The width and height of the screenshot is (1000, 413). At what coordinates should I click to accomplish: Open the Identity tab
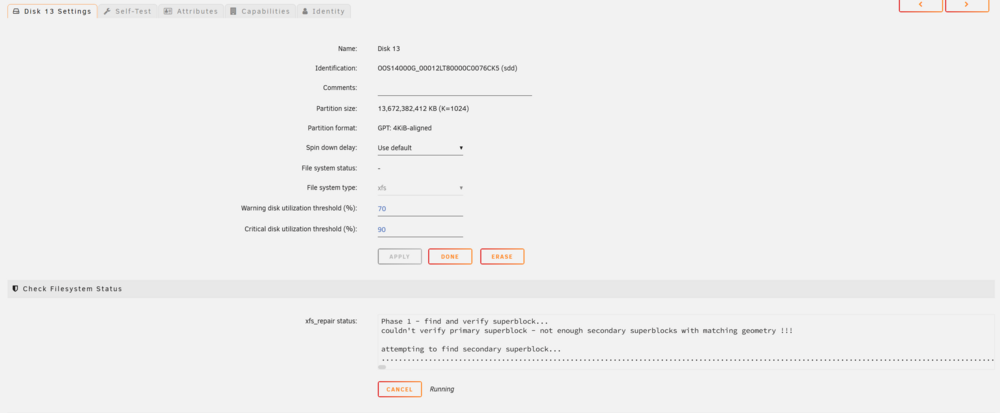click(x=323, y=11)
